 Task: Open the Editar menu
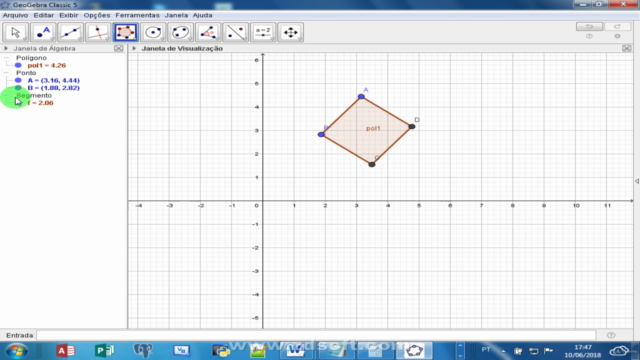click(44, 15)
